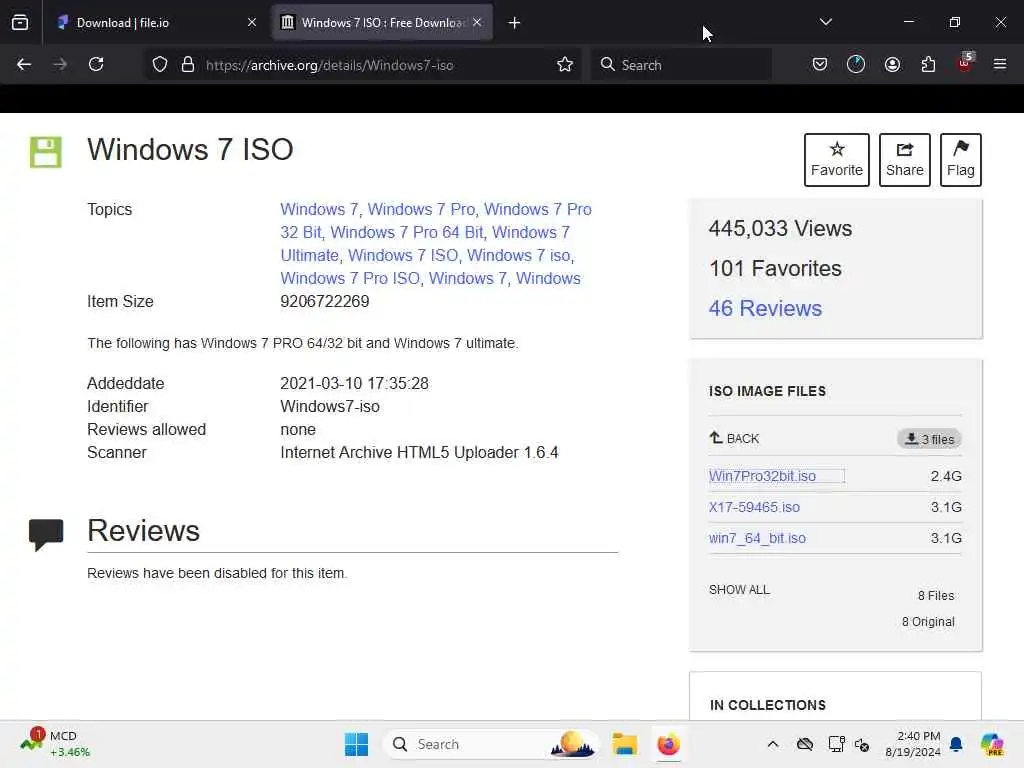Image resolution: width=1024 pixels, height=768 pixels.
Task: Open display/network tray icon
Action: click(836, 744)
